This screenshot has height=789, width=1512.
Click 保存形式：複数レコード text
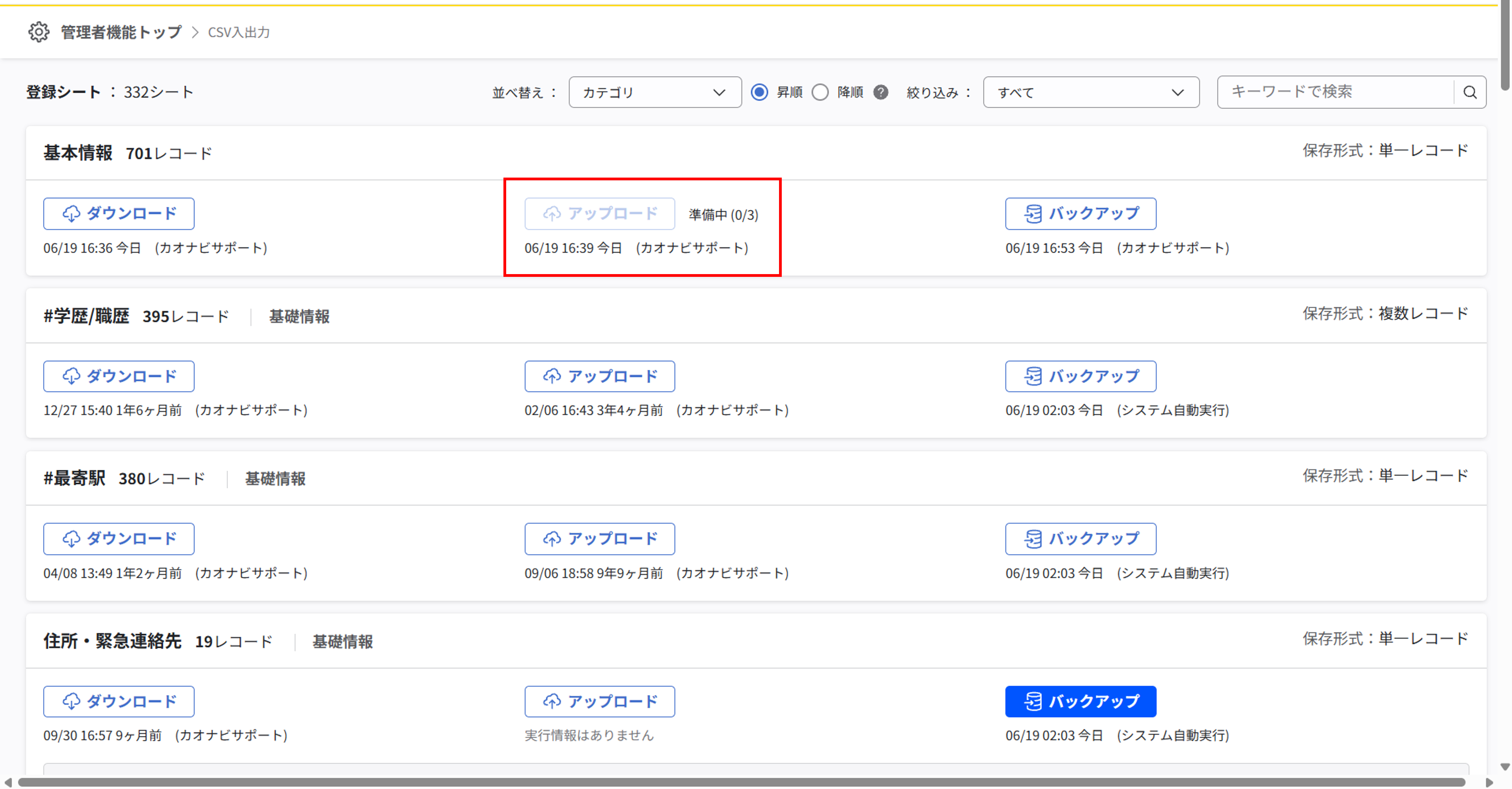(1385, 313)
